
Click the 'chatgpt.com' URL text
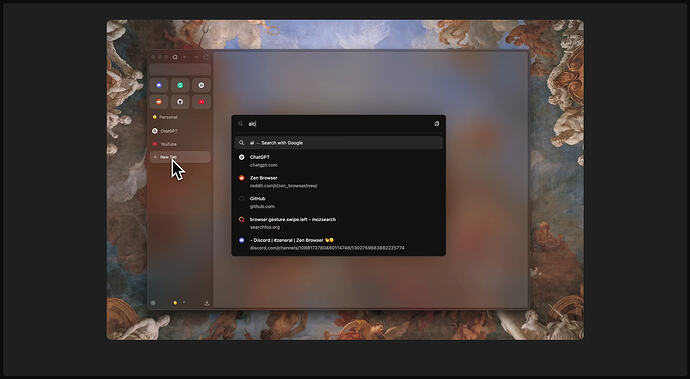264,165
